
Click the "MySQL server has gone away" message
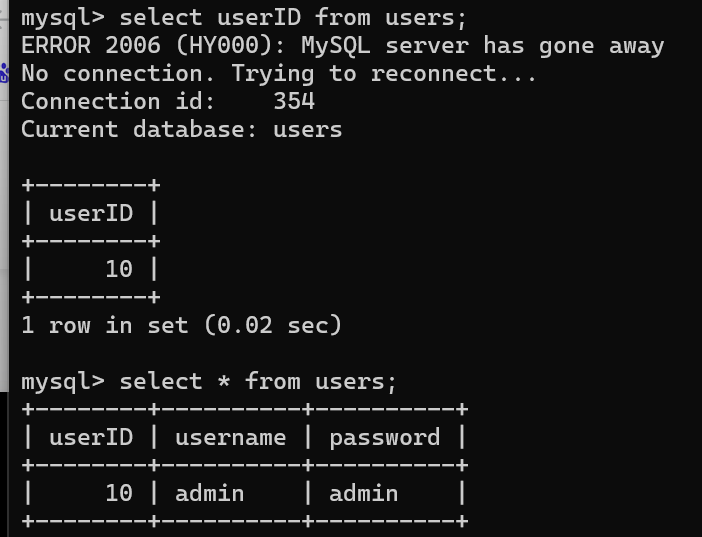tap(482, 46)
